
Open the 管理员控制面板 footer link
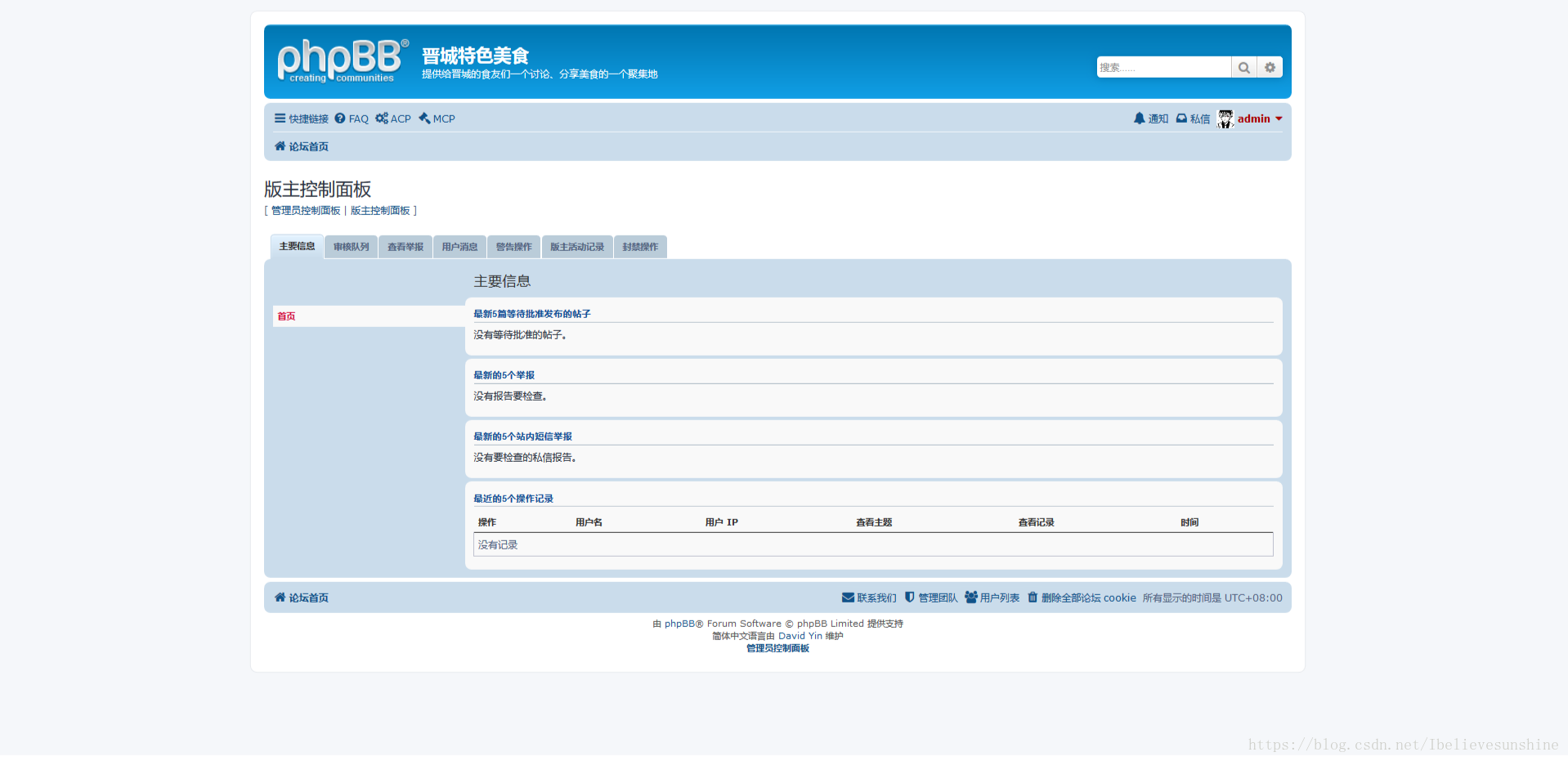click(x=777, y=648)
